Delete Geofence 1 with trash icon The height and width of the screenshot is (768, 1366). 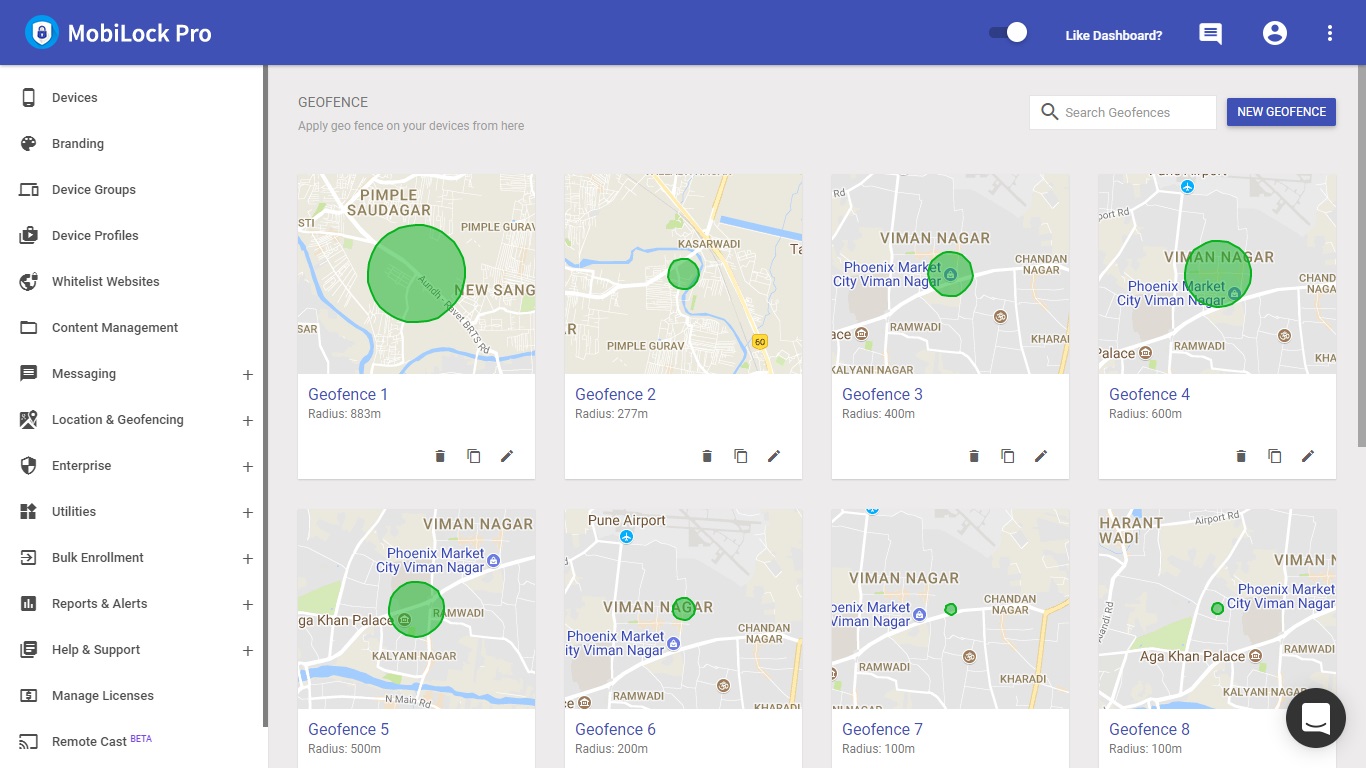coord(440,456)
